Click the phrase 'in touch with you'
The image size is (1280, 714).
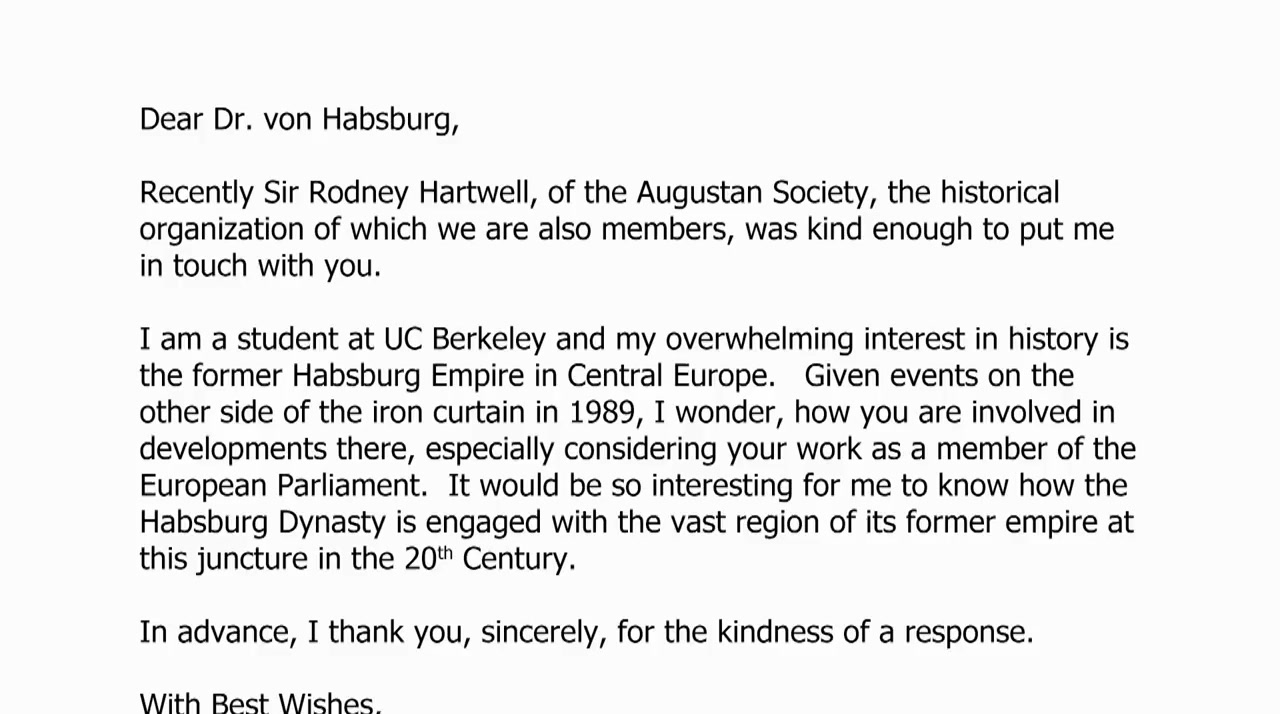click(259, 266)
